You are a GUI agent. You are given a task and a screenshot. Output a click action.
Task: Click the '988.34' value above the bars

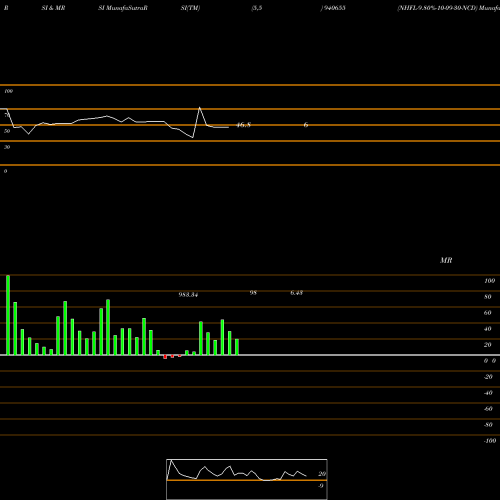tap(188, 295)
